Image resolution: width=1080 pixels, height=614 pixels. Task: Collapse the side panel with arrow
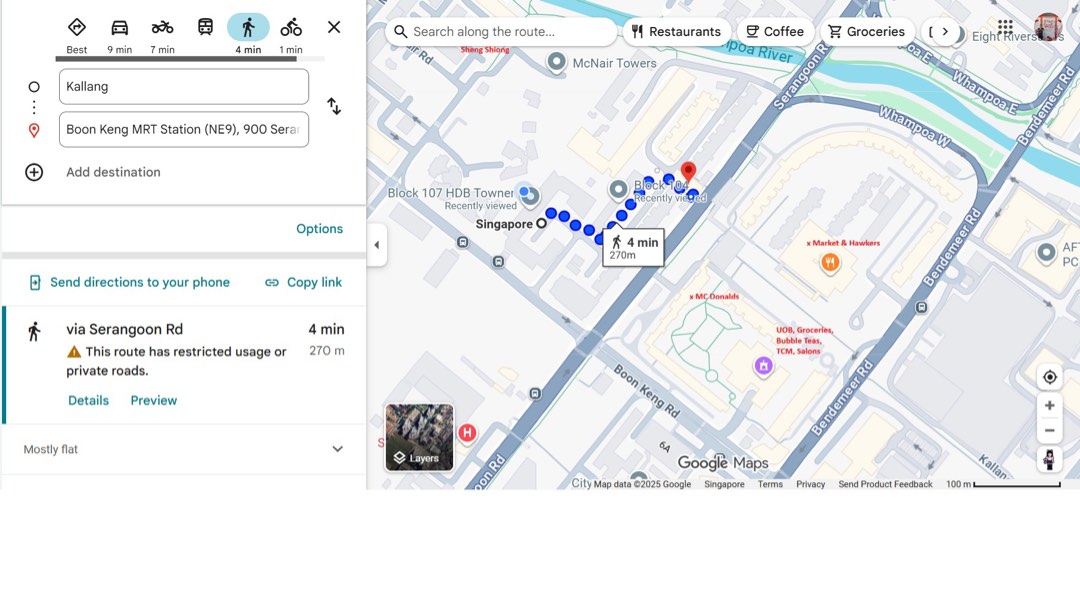(376, 245)
